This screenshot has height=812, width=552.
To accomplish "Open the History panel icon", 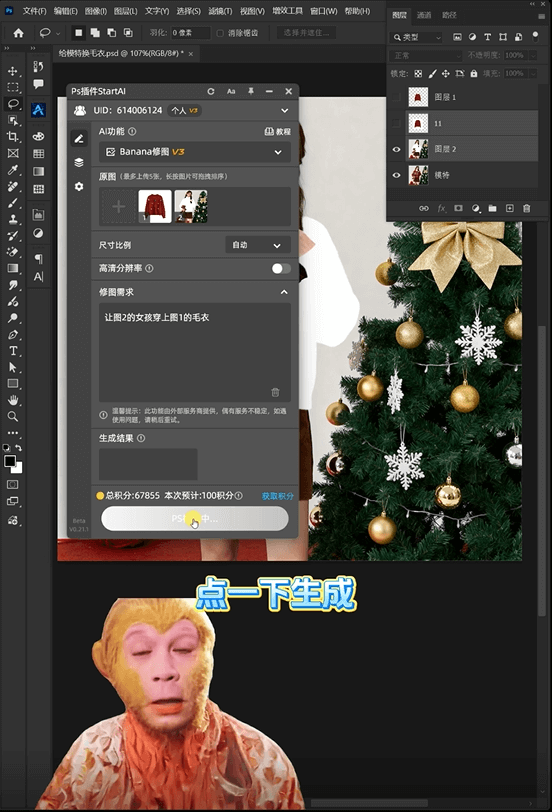I will tap(38, 66).
